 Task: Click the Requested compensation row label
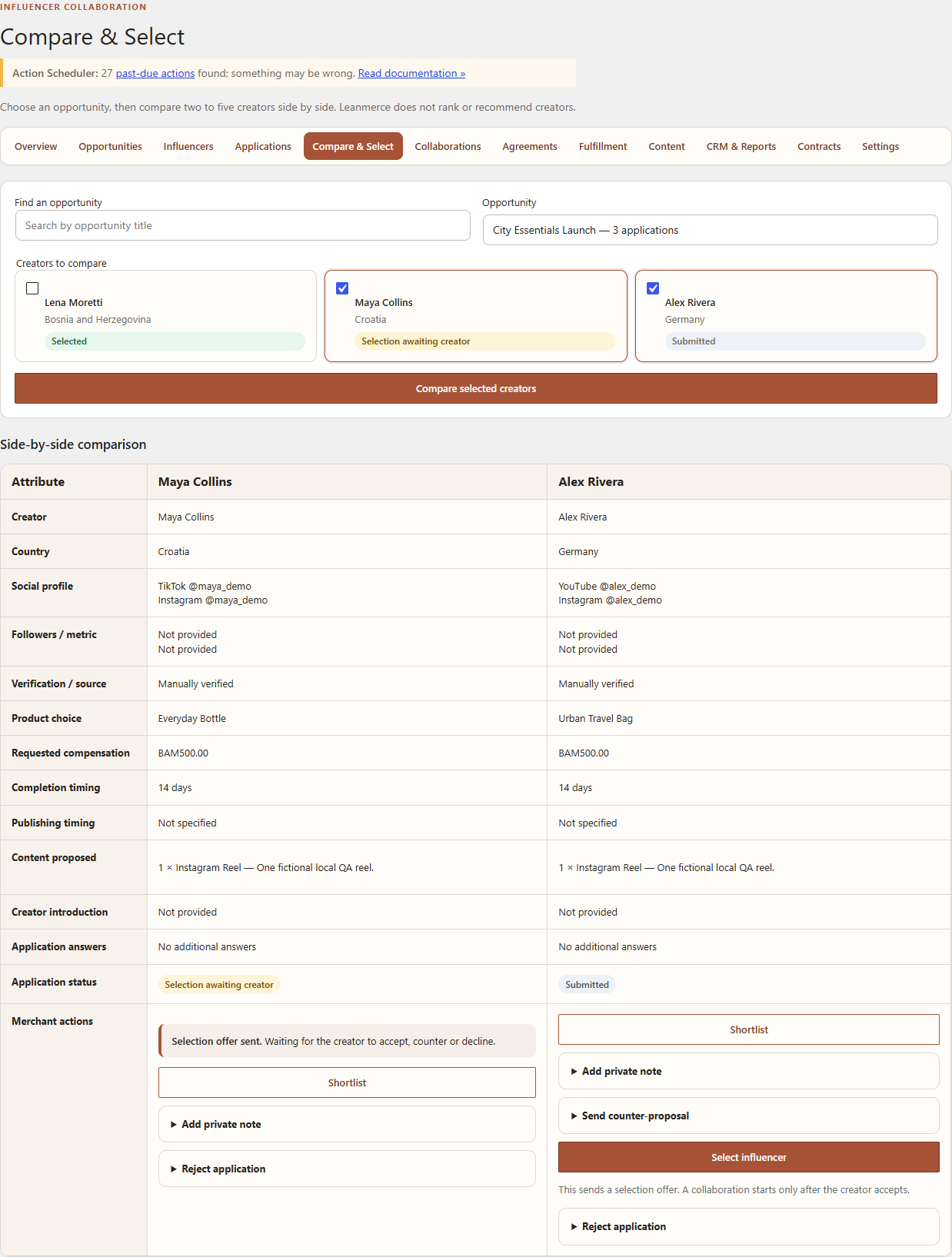point(71,753)
